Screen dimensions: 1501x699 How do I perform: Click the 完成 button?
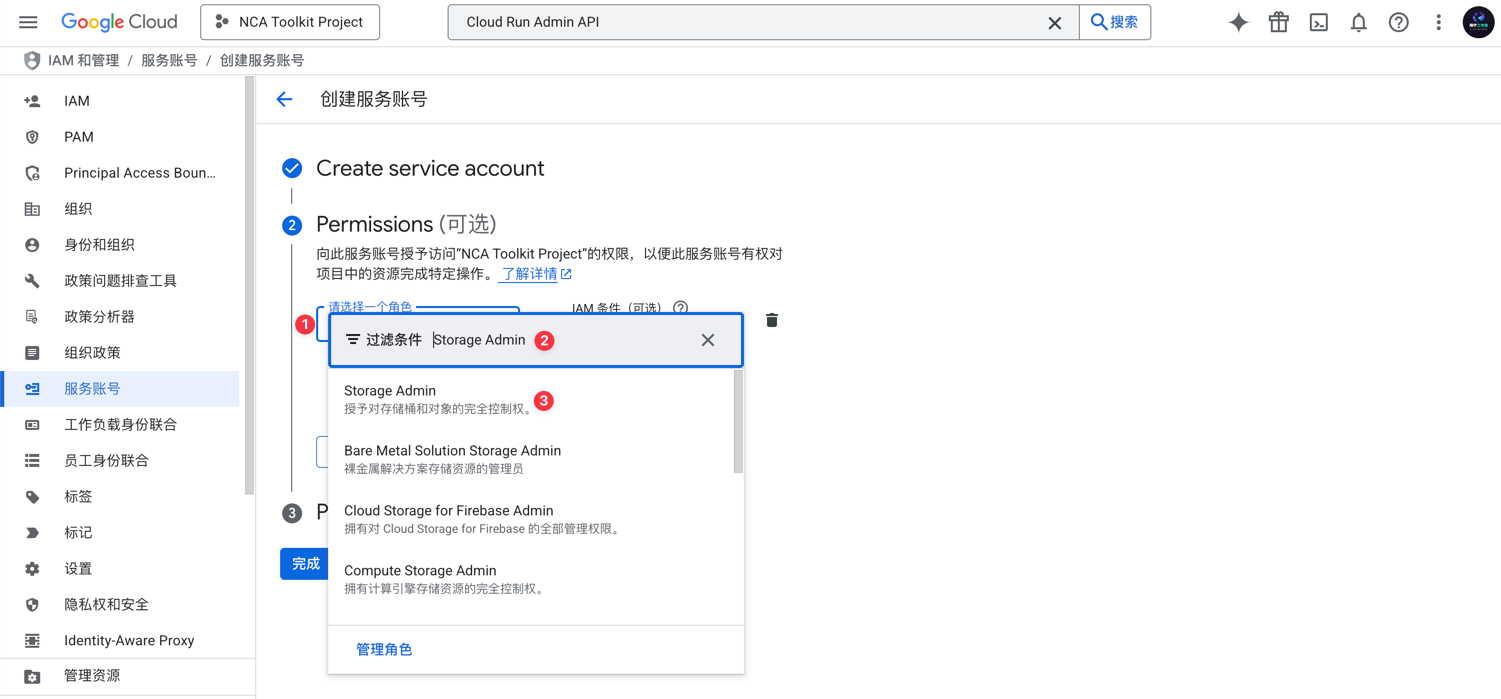(x=305, y=563)
